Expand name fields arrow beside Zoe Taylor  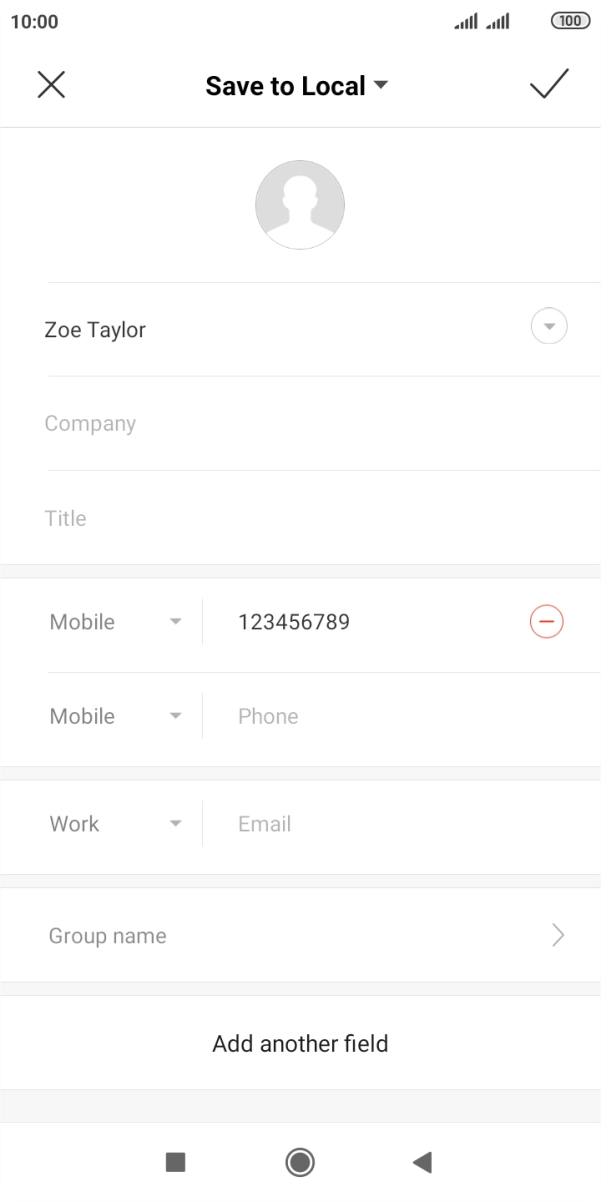click(x=549, y=327)
